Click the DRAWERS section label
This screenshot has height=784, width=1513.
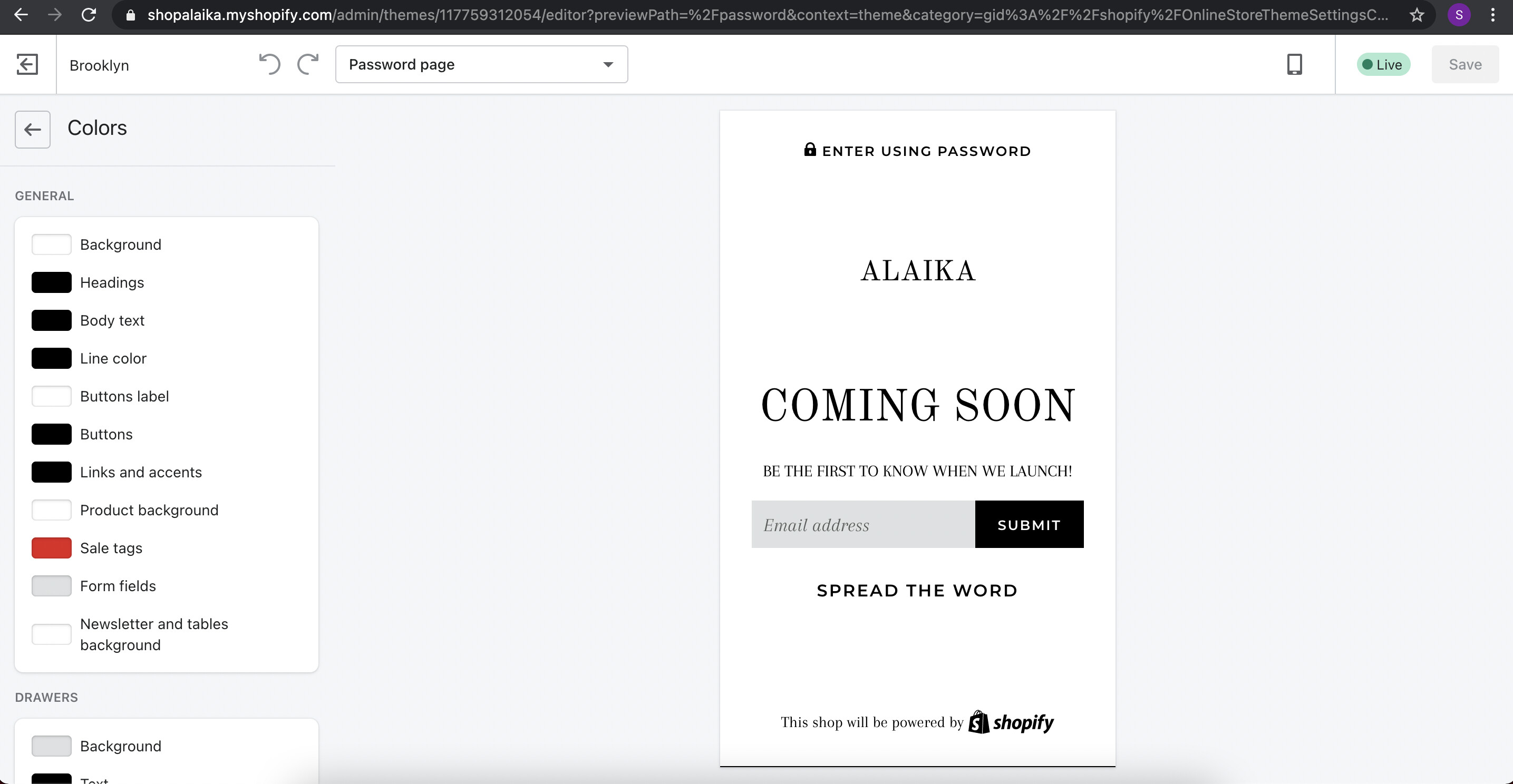tap(46, 698)
